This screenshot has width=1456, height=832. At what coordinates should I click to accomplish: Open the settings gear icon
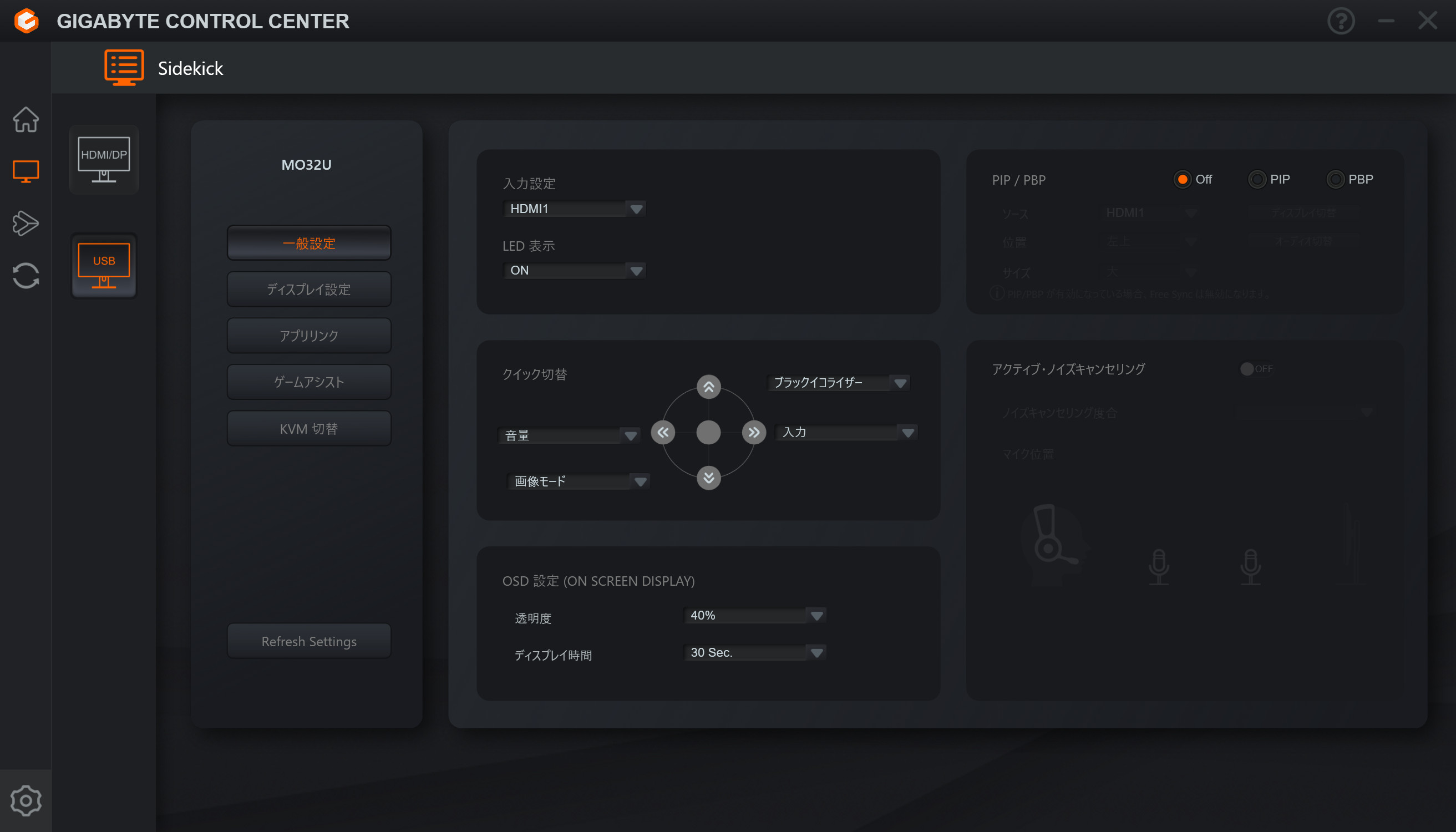(26, 800)
